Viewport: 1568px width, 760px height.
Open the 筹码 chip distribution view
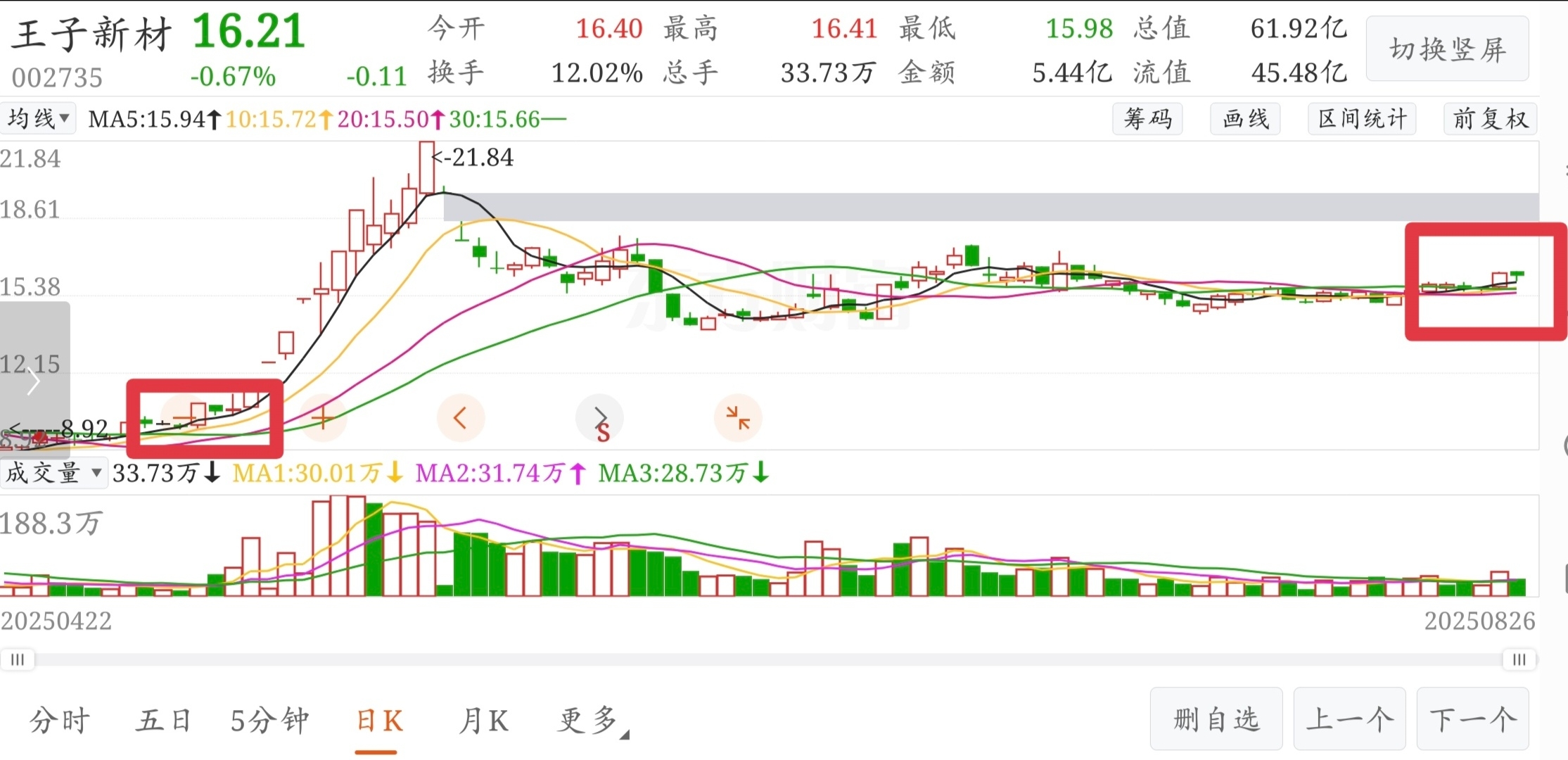(x=1147, y=118)
